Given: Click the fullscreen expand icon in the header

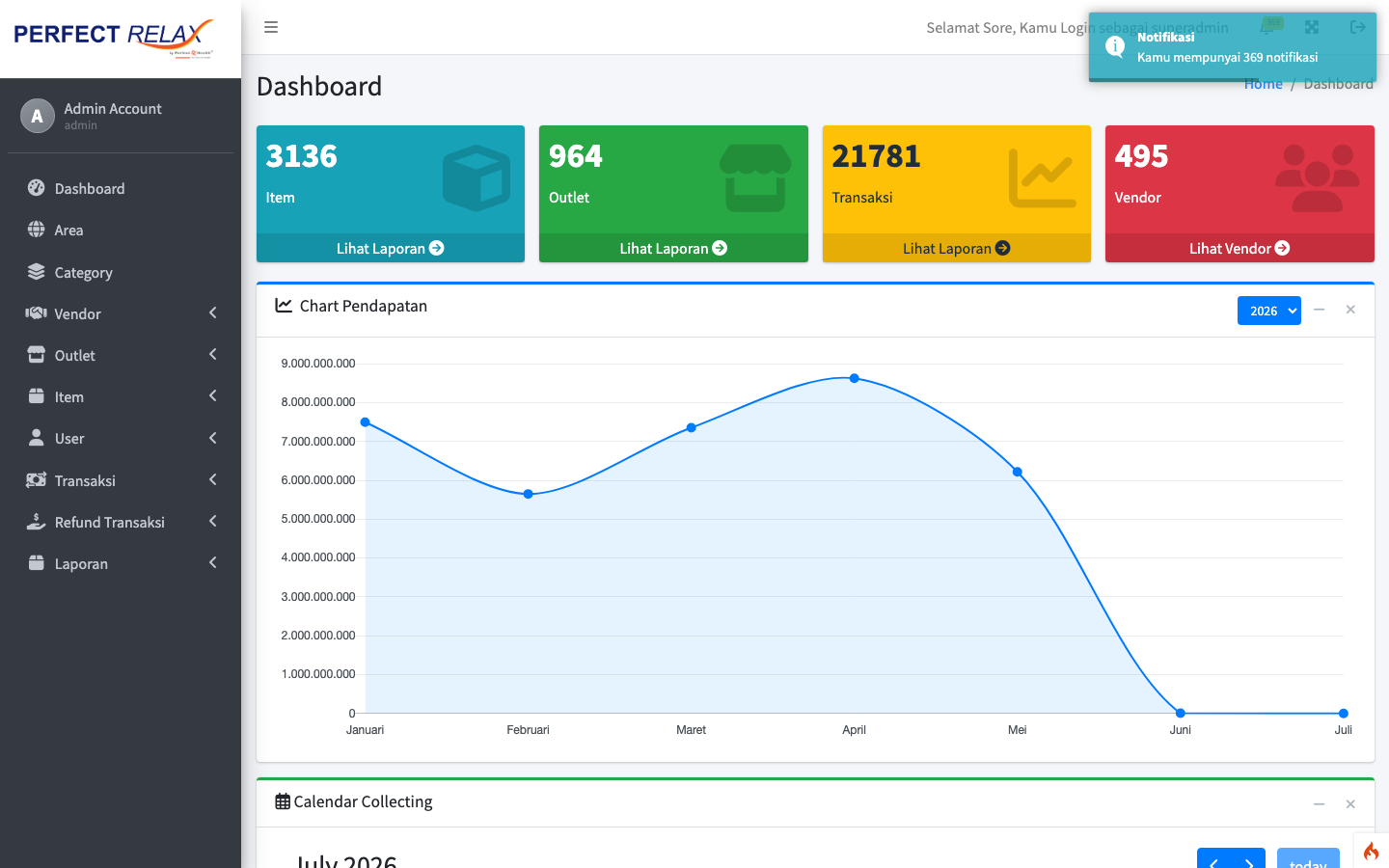Looking at the screenshot, I should (x=1312, y=27).
